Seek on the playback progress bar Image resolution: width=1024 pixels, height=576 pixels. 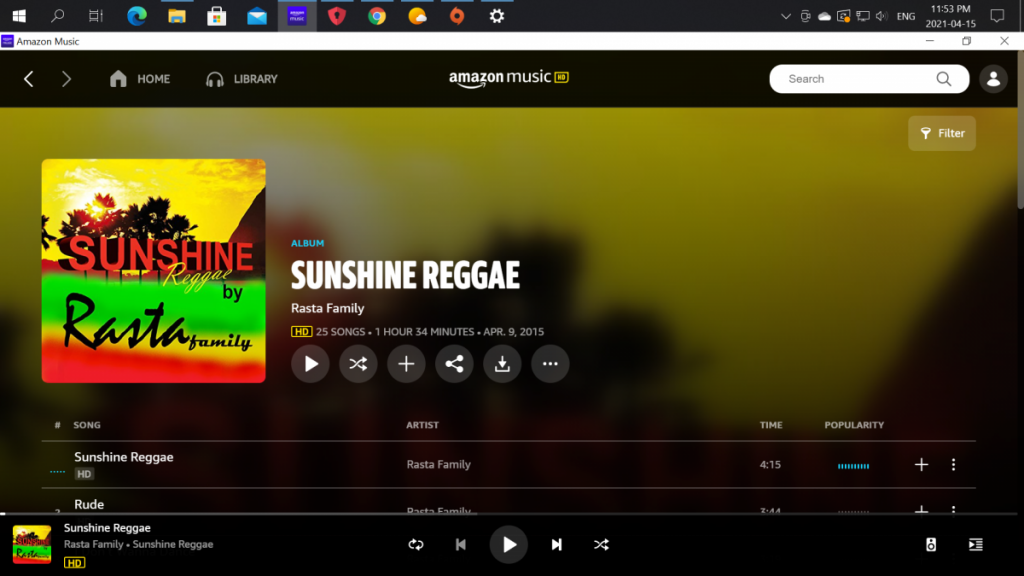[x=509, y=514]
